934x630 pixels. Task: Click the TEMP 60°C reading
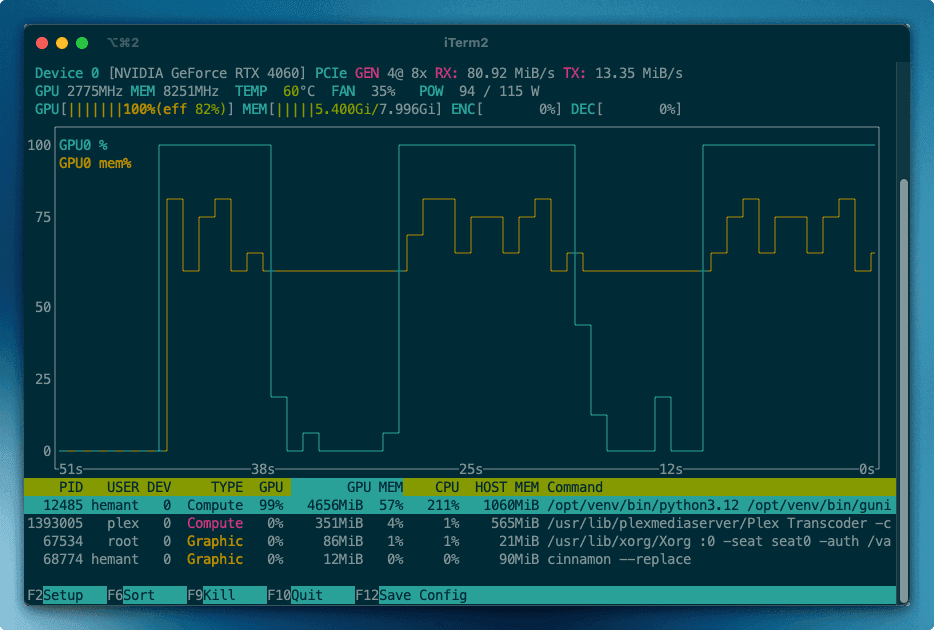click(275, 91)
